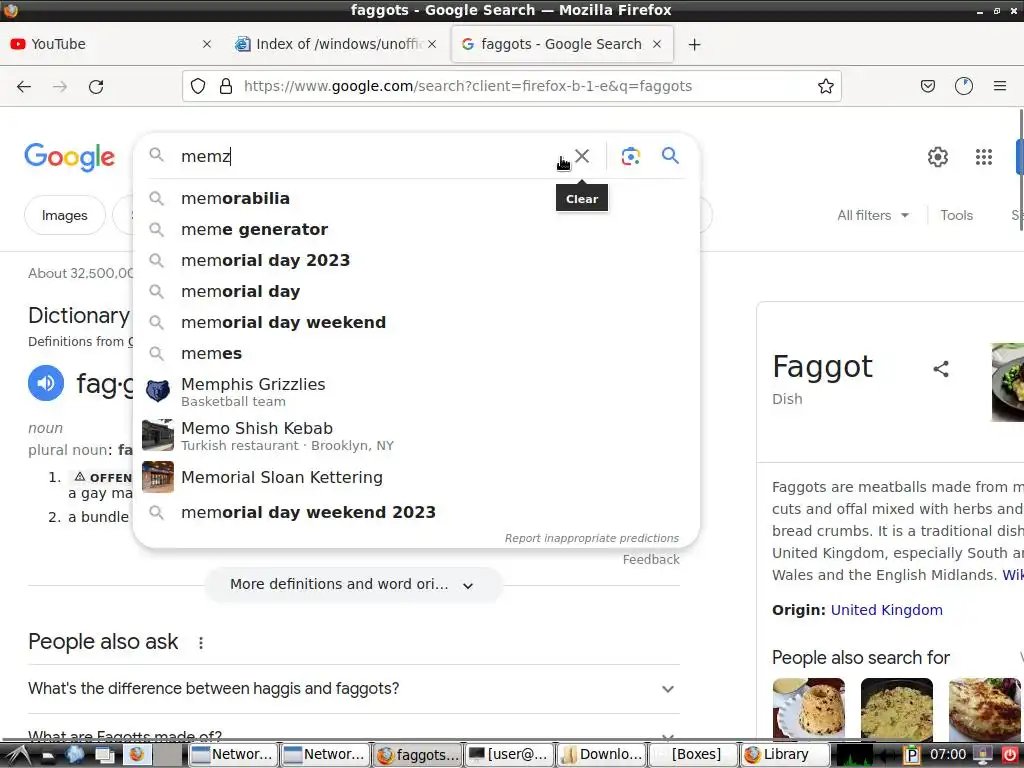
Task: Expand All filters dropdown
Action: tap(873, 215)
